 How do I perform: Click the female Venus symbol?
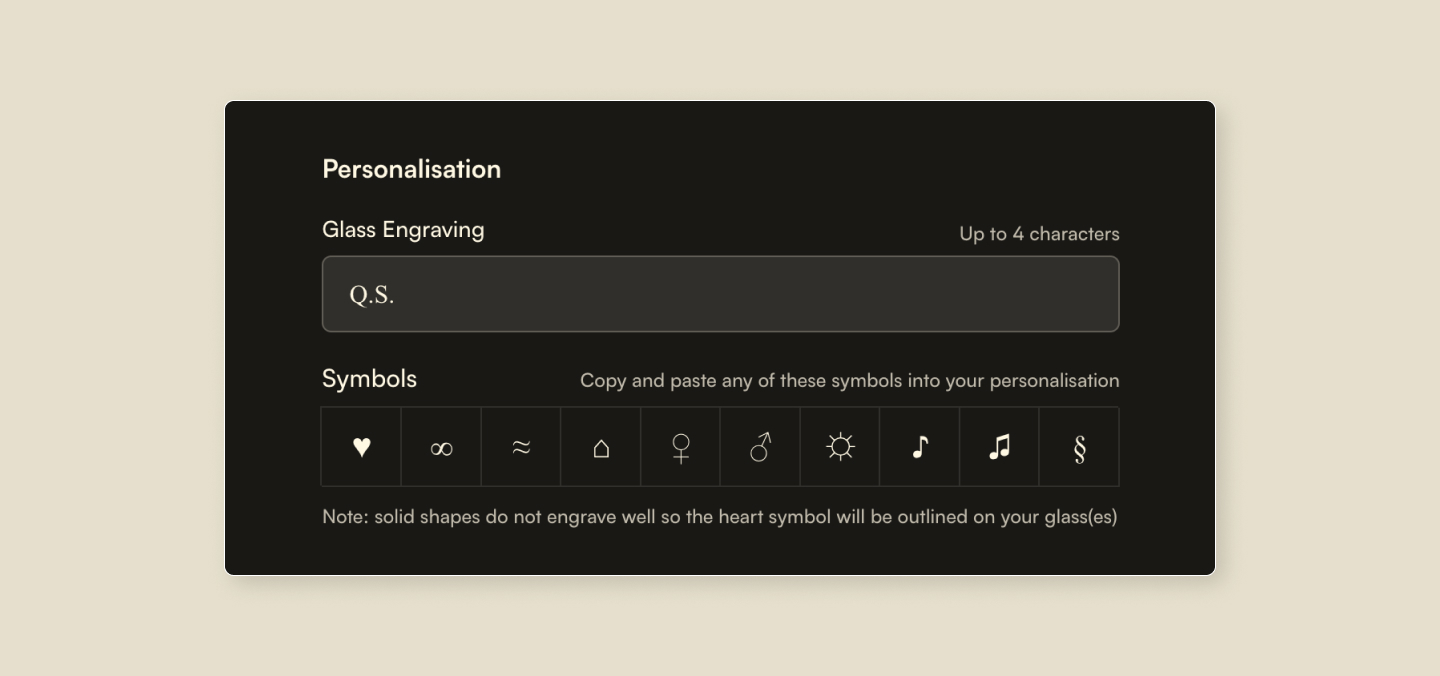680,446
